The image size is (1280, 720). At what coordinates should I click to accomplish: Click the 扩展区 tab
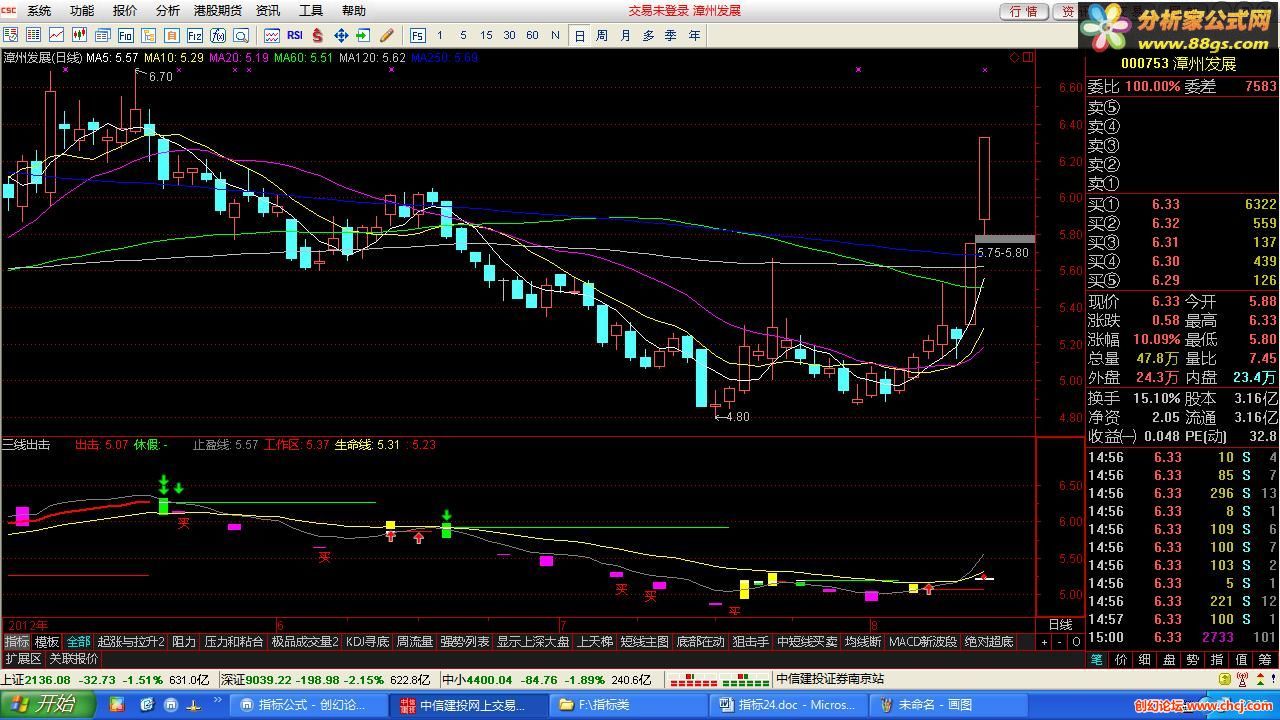click(x=23, y=659)
